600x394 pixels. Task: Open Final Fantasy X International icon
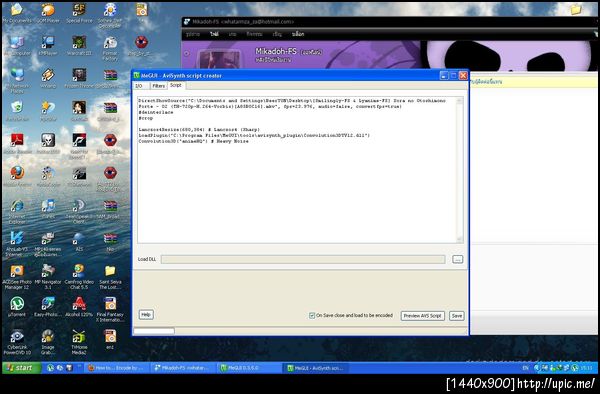110,304
